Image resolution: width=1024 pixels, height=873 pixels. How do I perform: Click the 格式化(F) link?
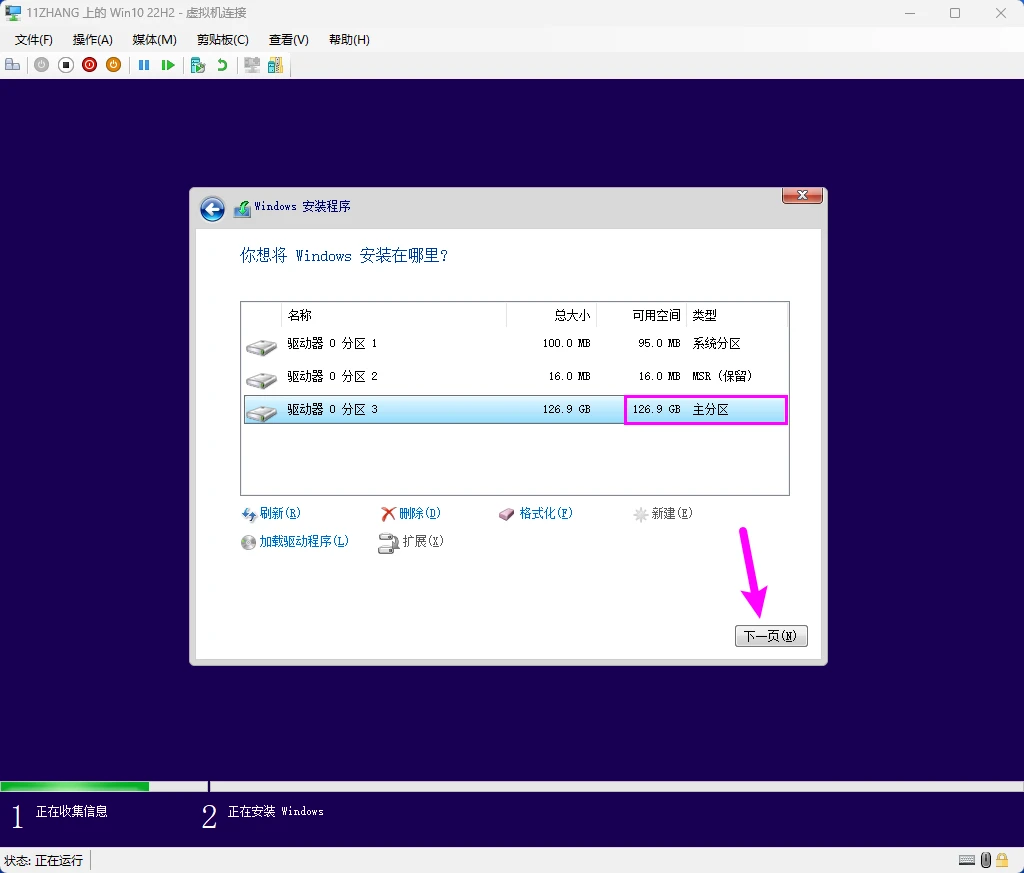click(x=536, y=513)
